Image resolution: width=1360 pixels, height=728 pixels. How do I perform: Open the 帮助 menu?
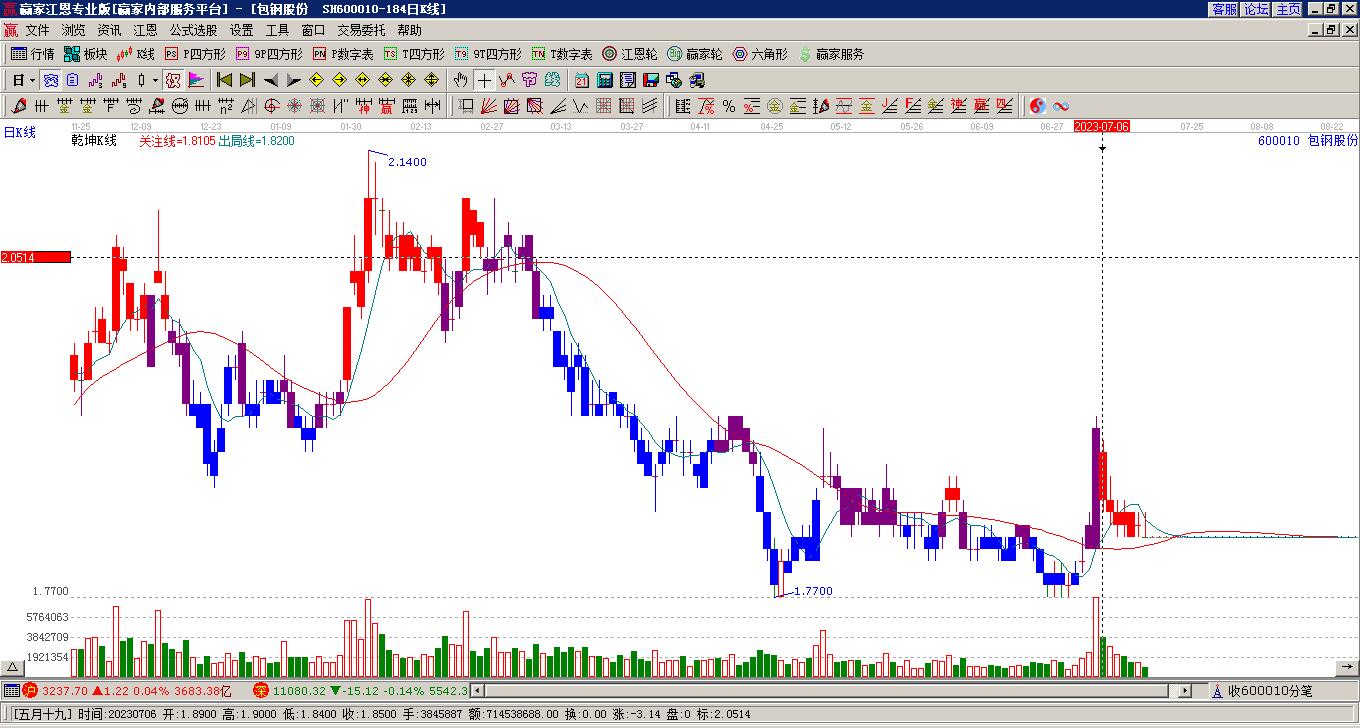point(410,31)
